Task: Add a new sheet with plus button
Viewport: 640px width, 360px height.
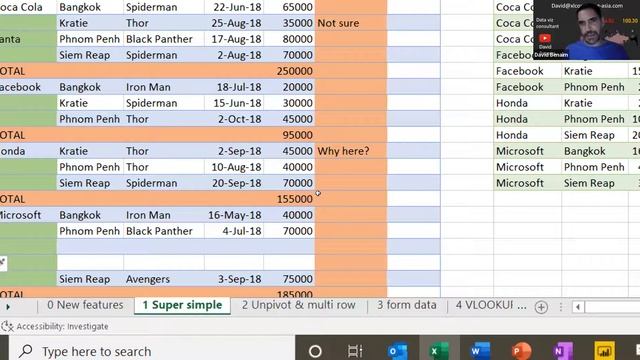Action: point(541,307)
